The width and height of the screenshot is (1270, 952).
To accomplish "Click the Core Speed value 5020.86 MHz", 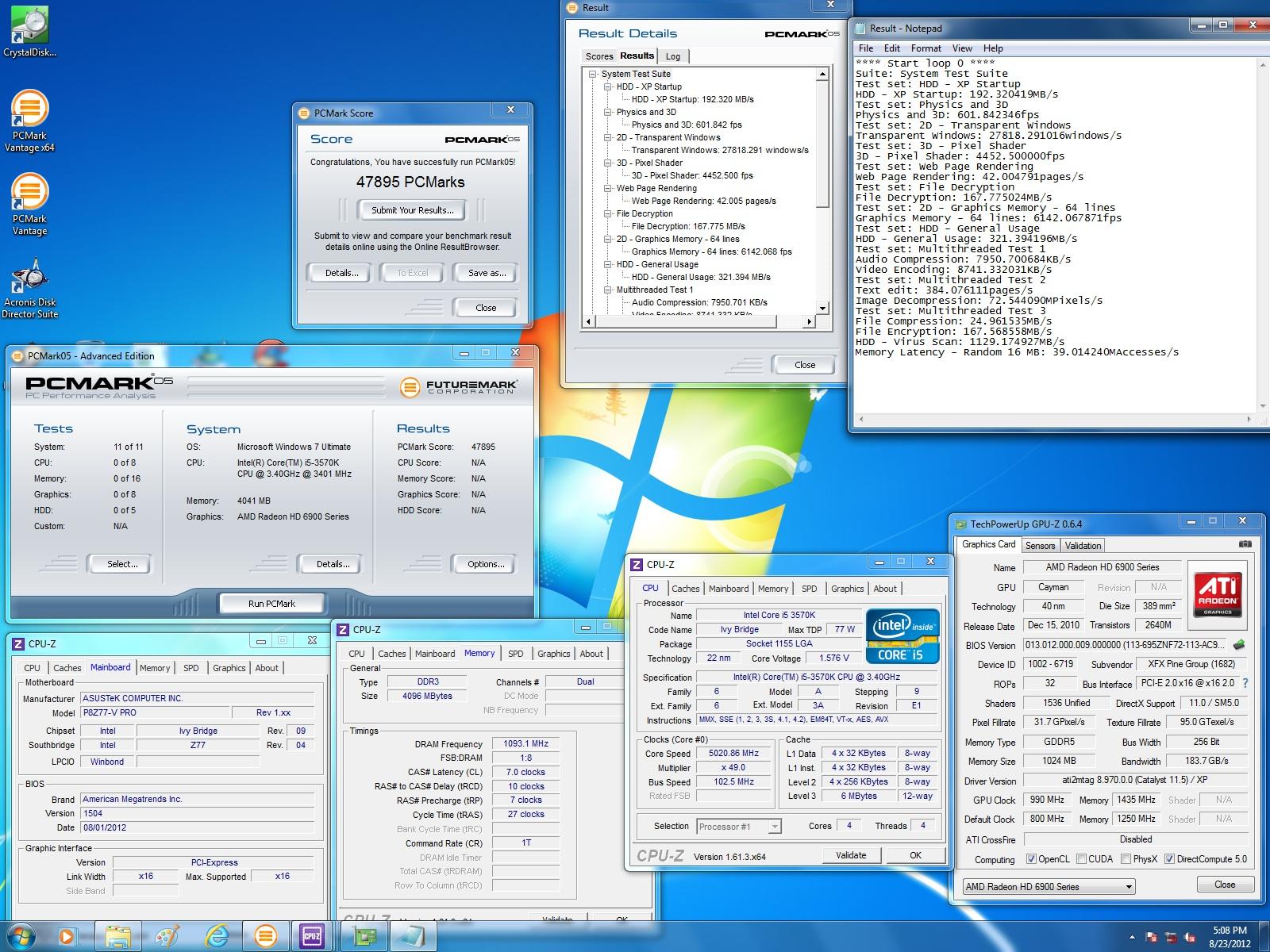I will pos(733,754).
